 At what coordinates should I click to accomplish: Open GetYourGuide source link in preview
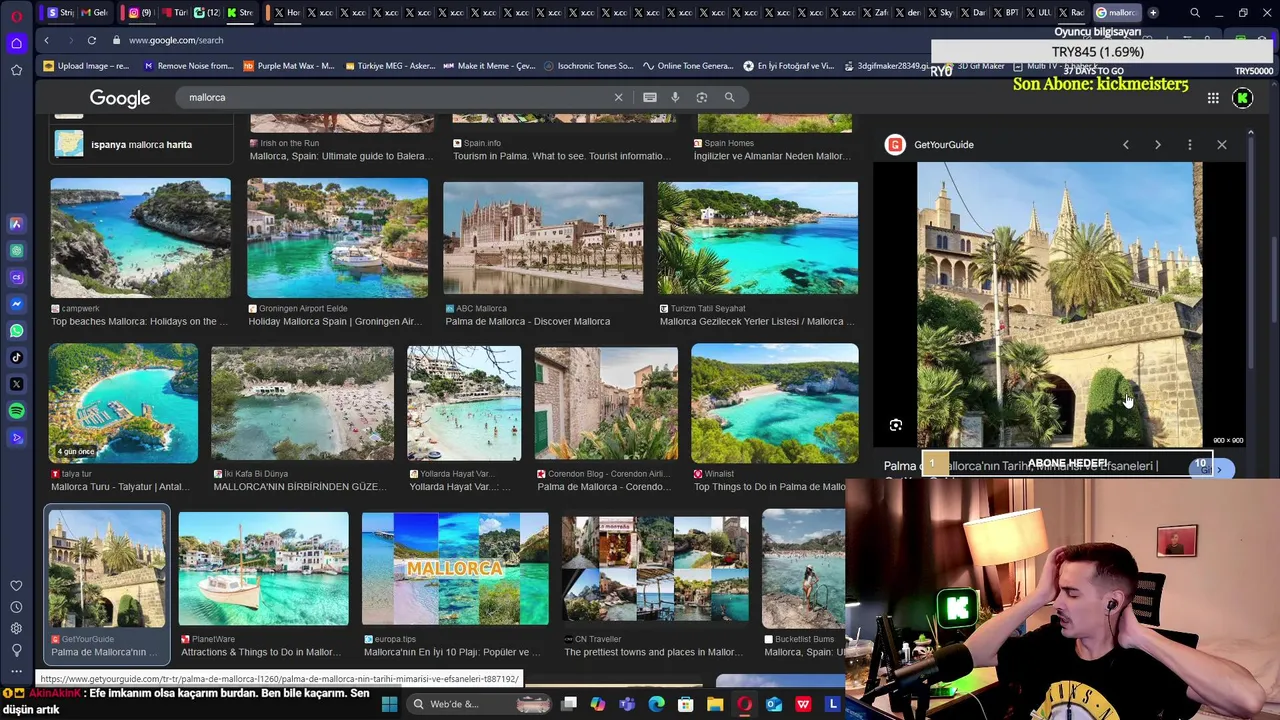tap(930, 145)
